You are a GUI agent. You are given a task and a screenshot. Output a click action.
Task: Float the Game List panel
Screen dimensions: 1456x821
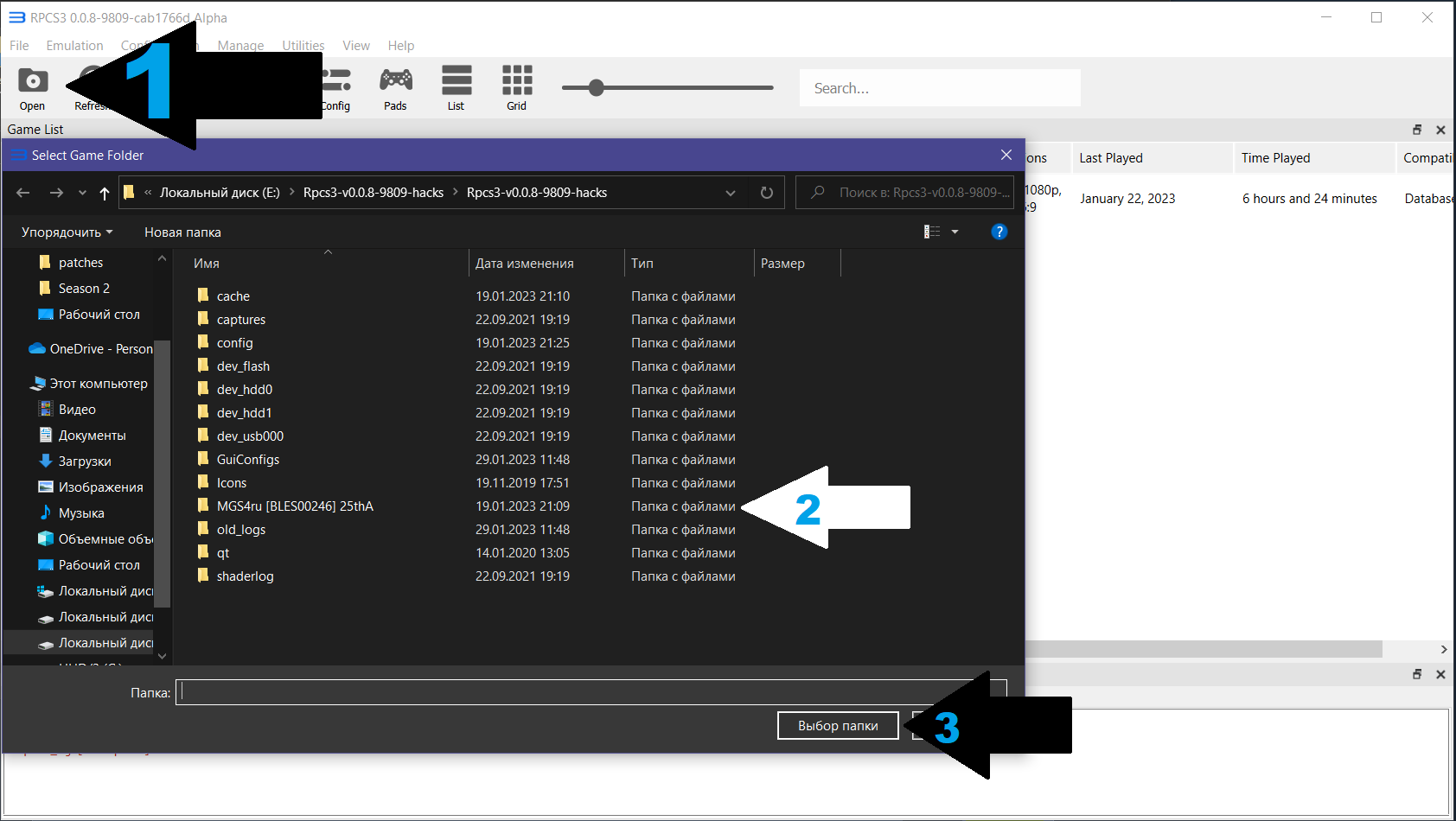1417,130
